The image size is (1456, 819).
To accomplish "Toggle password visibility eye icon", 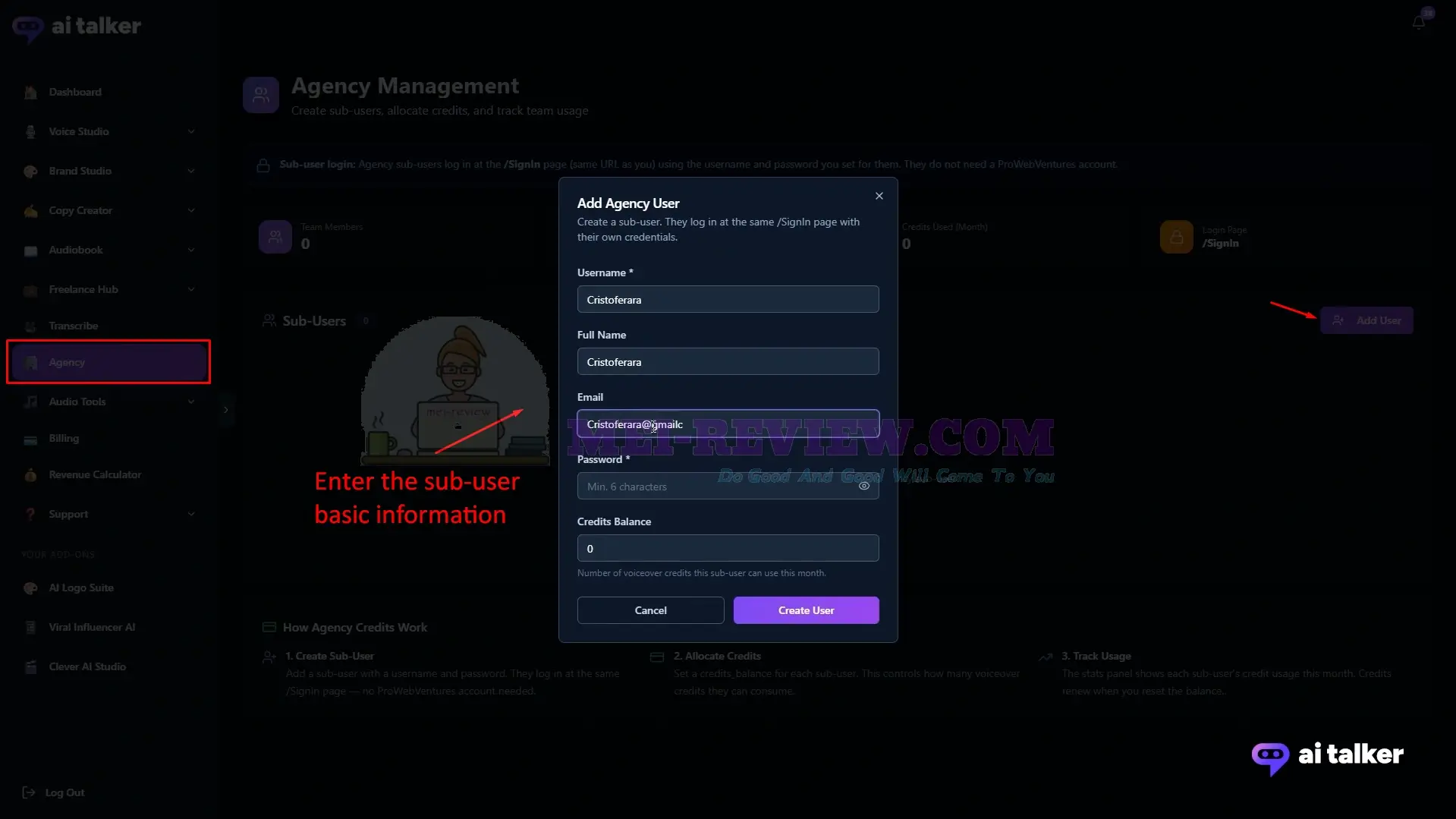I will point(863,486).
